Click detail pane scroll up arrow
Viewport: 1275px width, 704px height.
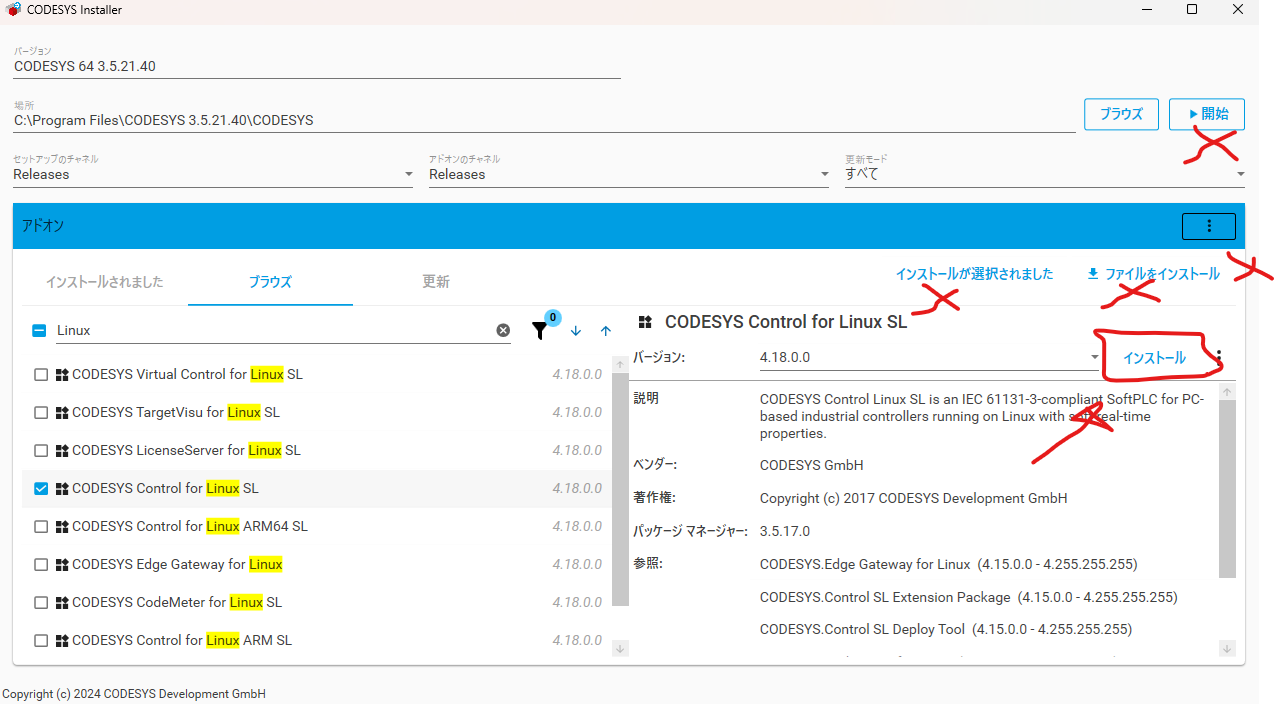pos(1228,392)
